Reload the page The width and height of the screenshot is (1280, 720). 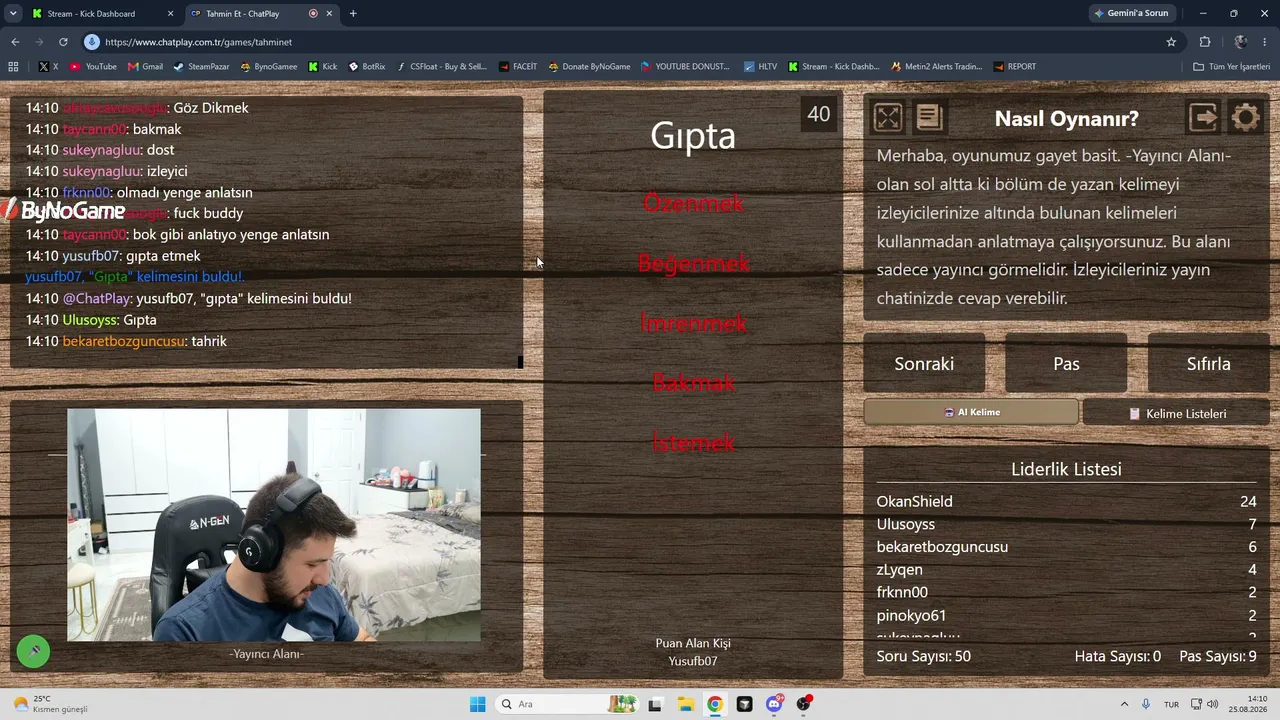coord(63,42)
